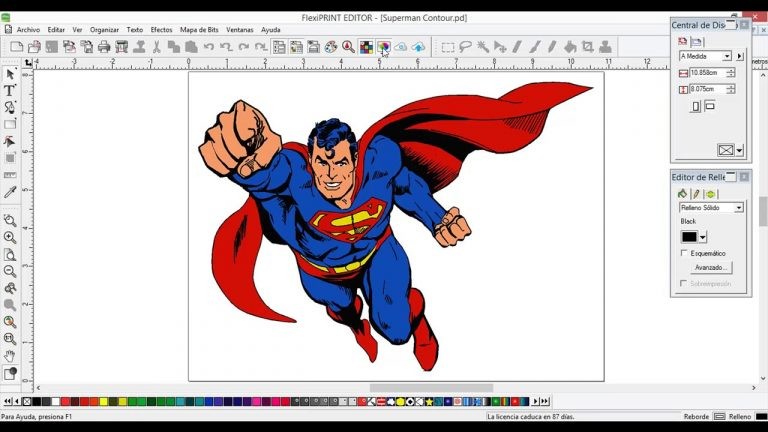Screen dimensions: 768x432
Task: Enable the Esquemático checkbox
Action: 684,253
